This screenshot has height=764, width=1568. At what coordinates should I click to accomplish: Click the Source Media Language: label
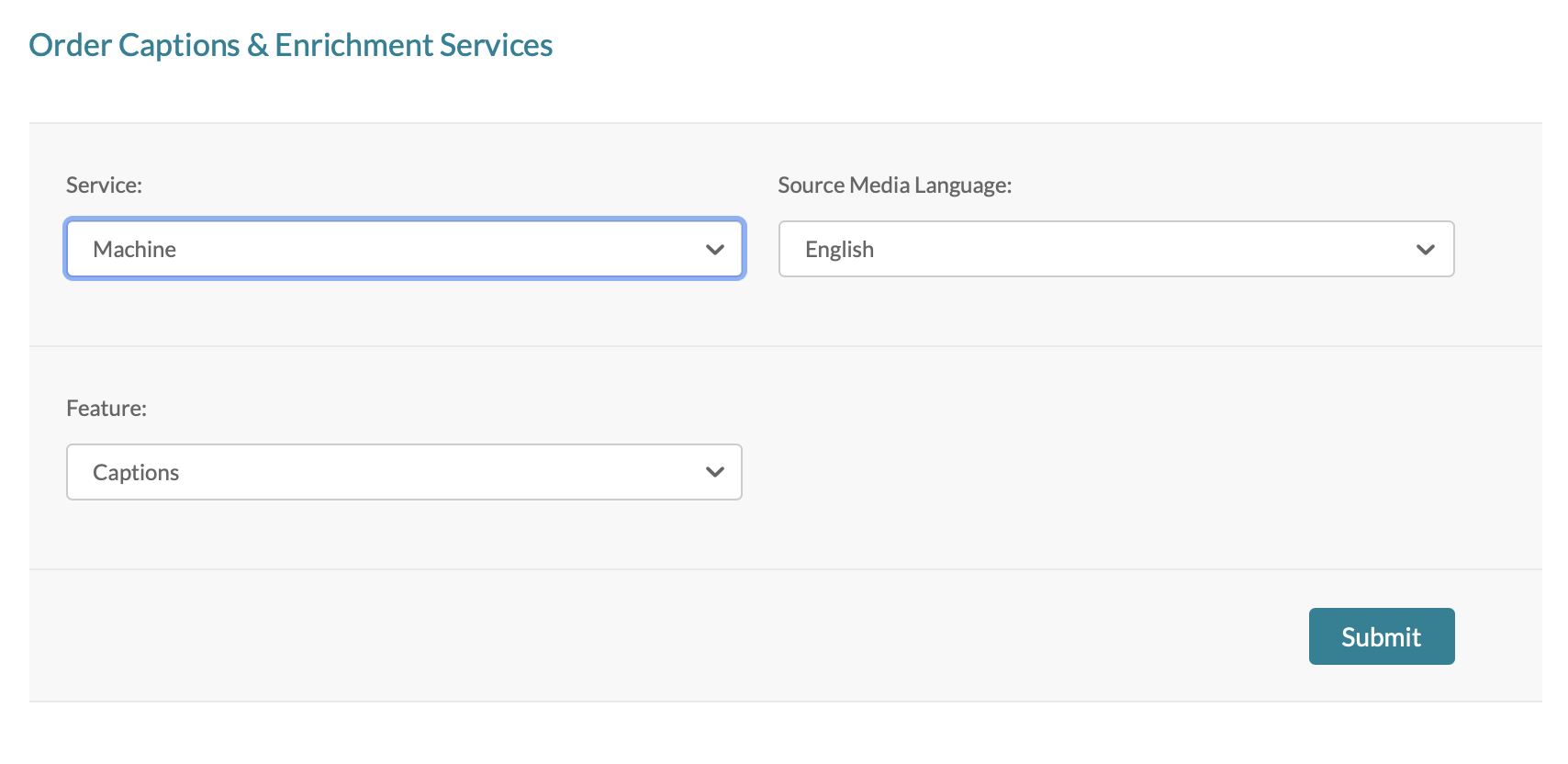point(894,185)
